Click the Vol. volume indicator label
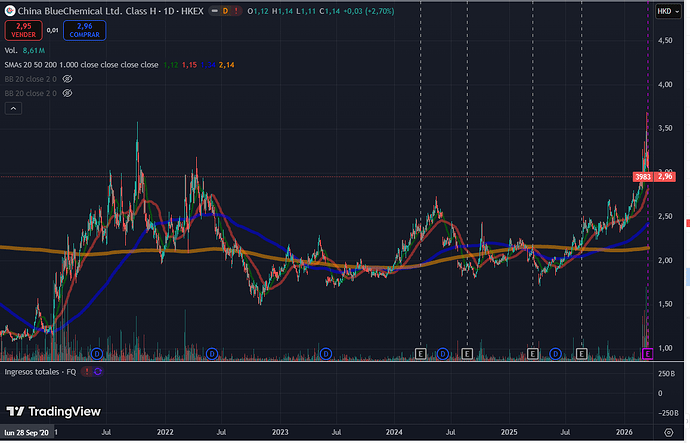 [11, 49]
